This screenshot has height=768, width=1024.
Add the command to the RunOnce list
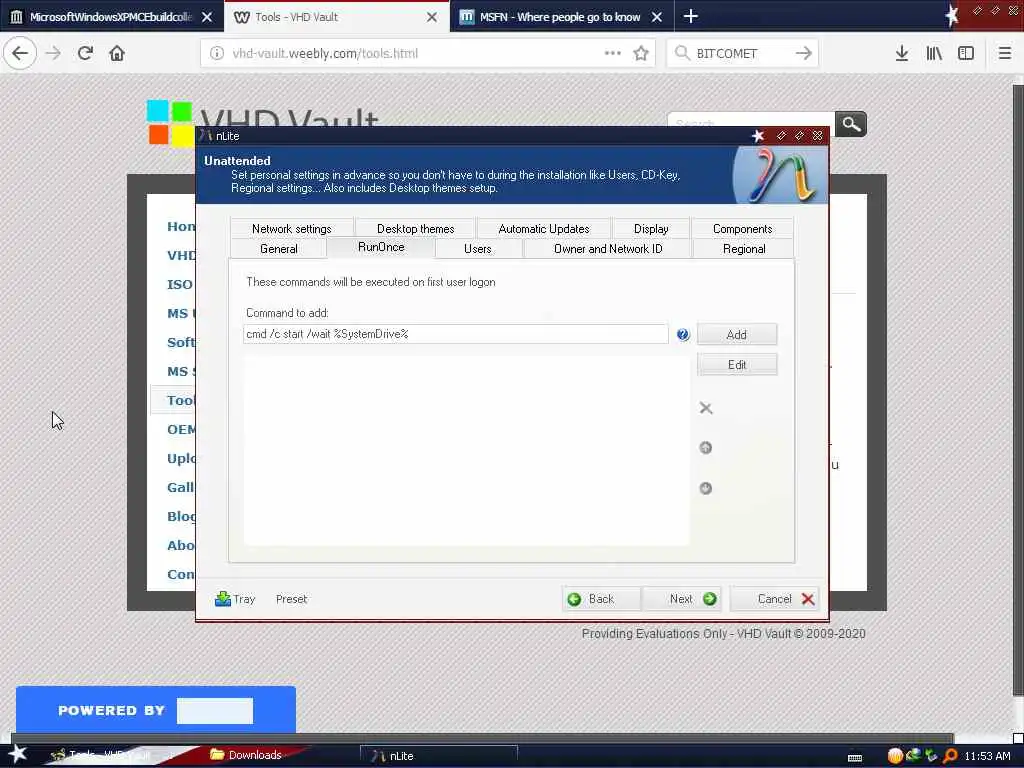737,334
